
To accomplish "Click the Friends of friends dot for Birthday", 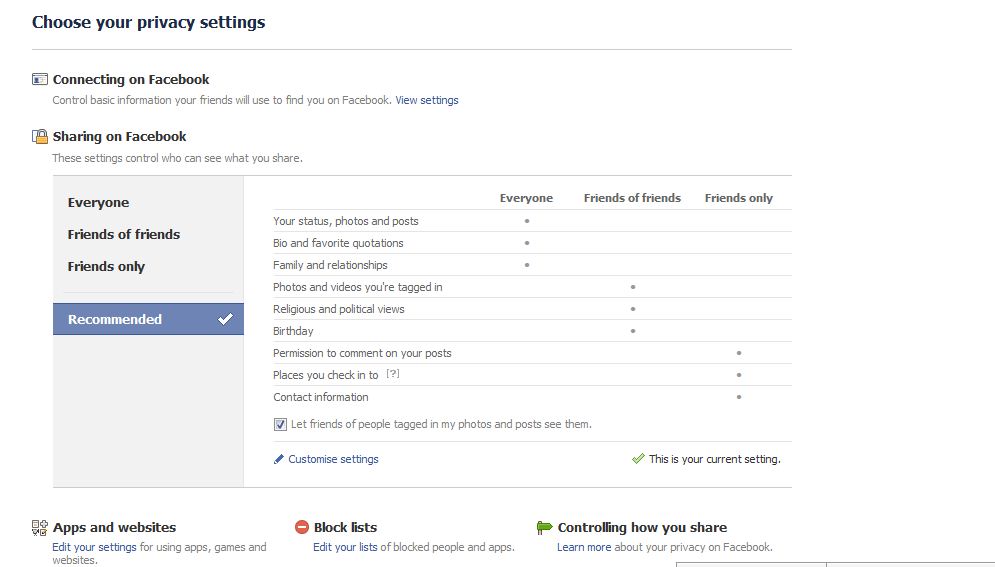I will click(x=633, y=331).
